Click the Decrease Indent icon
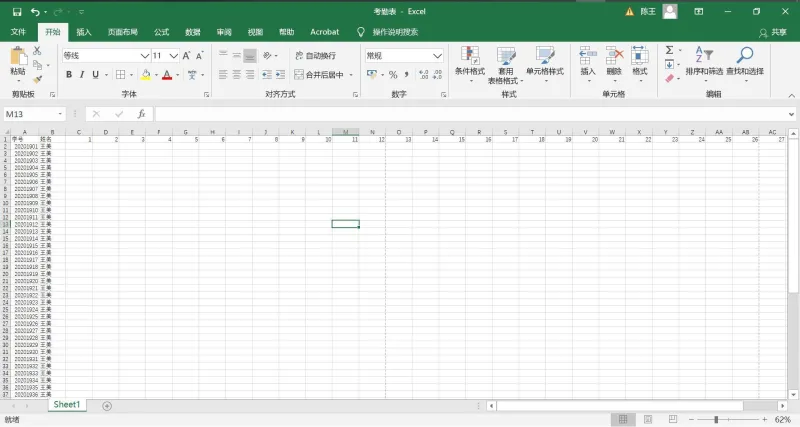The width and height of the screenshot is (800, 427). point(266,74)
